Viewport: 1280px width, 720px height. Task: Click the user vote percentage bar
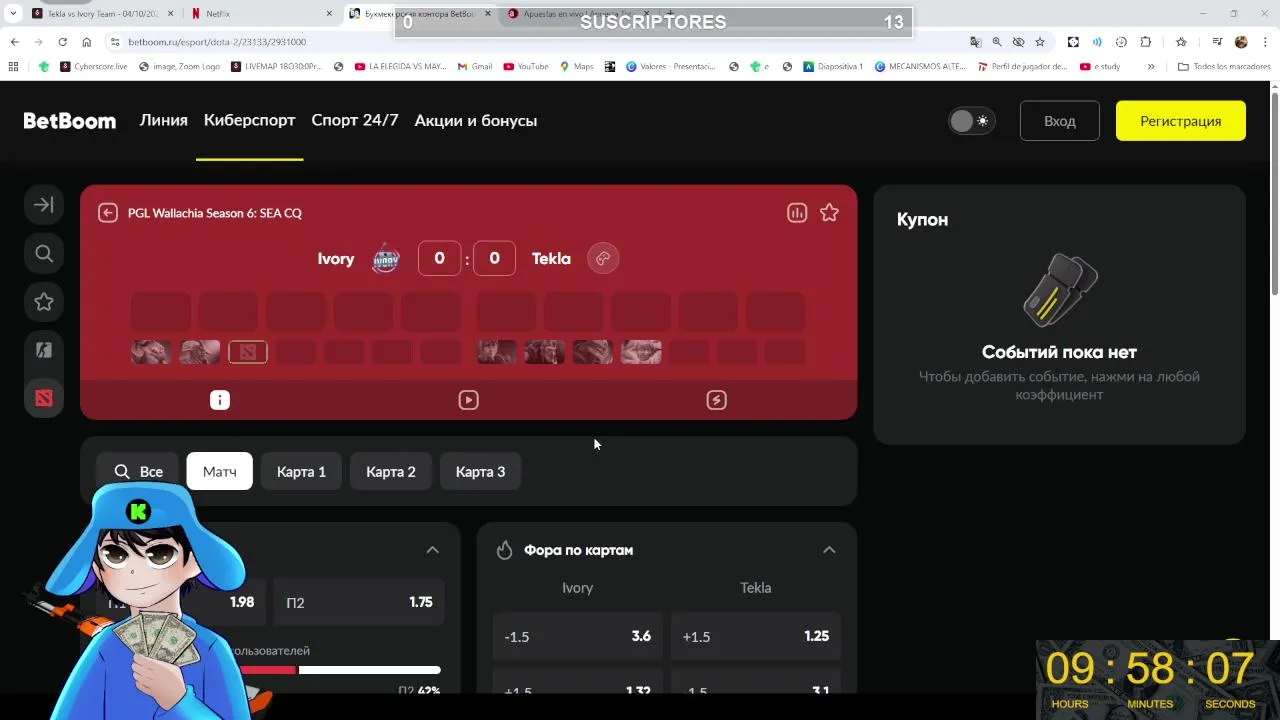pyautogui.click(x=338, y=670)
